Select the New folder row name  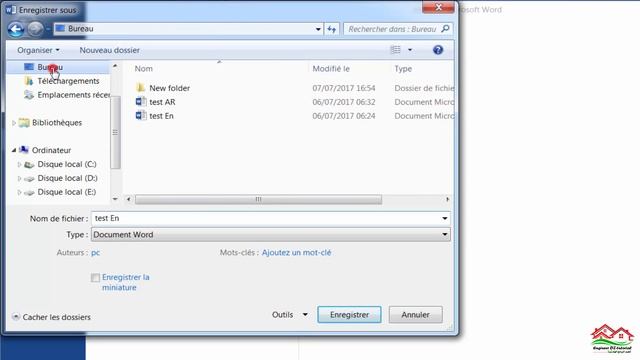click(x=169, y=88)
